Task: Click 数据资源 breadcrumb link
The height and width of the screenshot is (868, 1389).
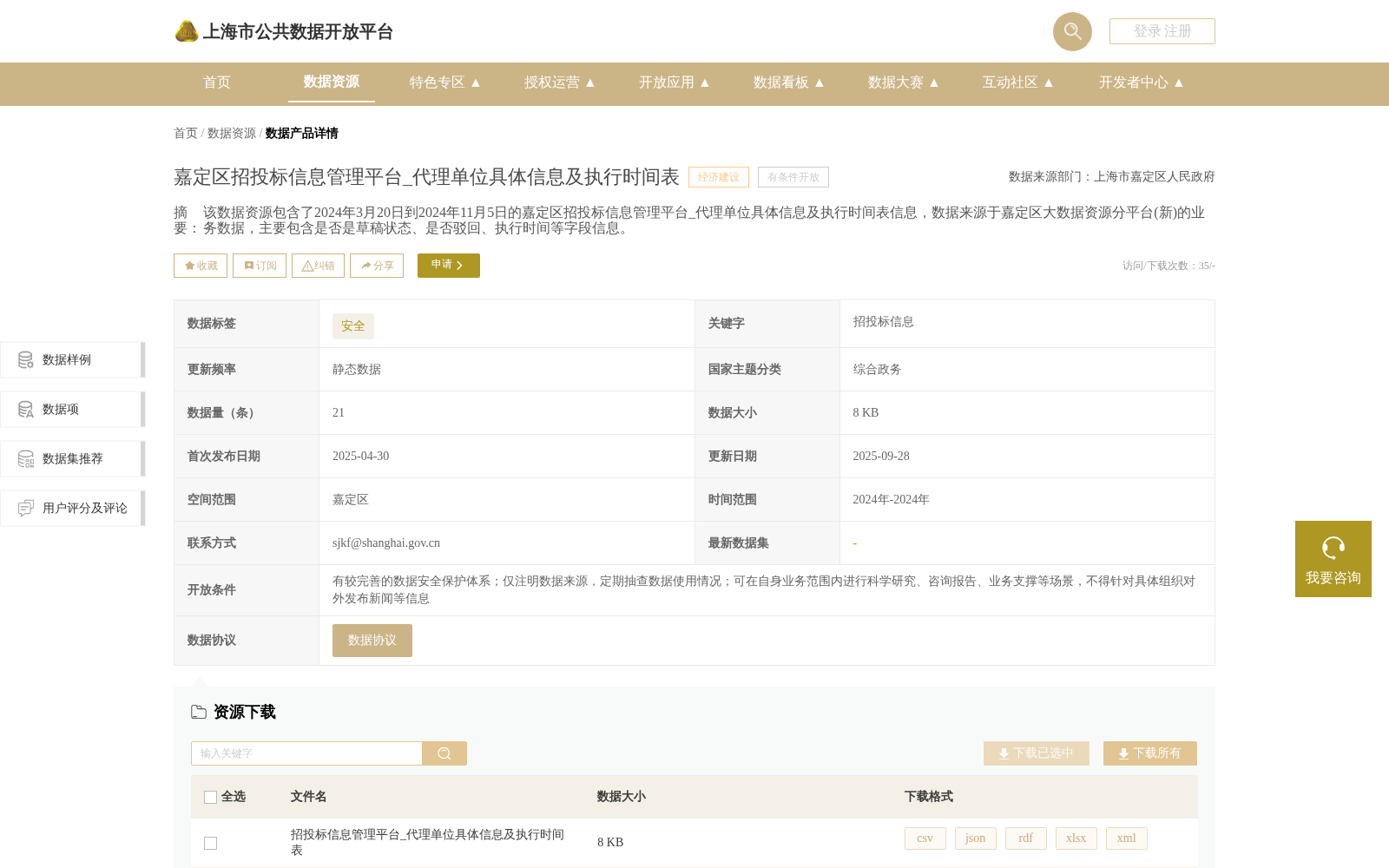Action: pyautogui.click(x=232, y=133)
